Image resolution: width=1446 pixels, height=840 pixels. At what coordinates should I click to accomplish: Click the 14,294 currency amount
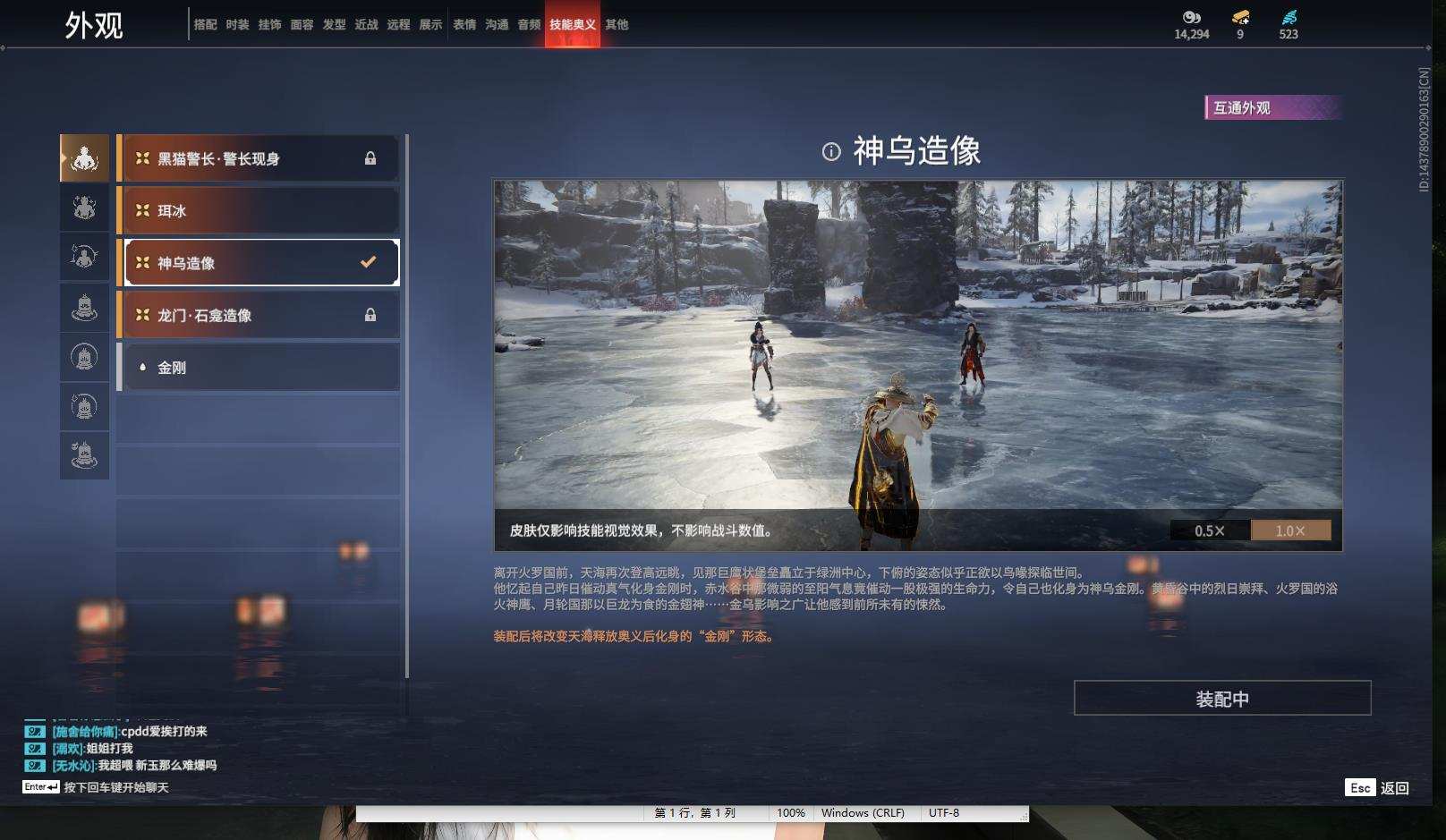click(1191, 34)
